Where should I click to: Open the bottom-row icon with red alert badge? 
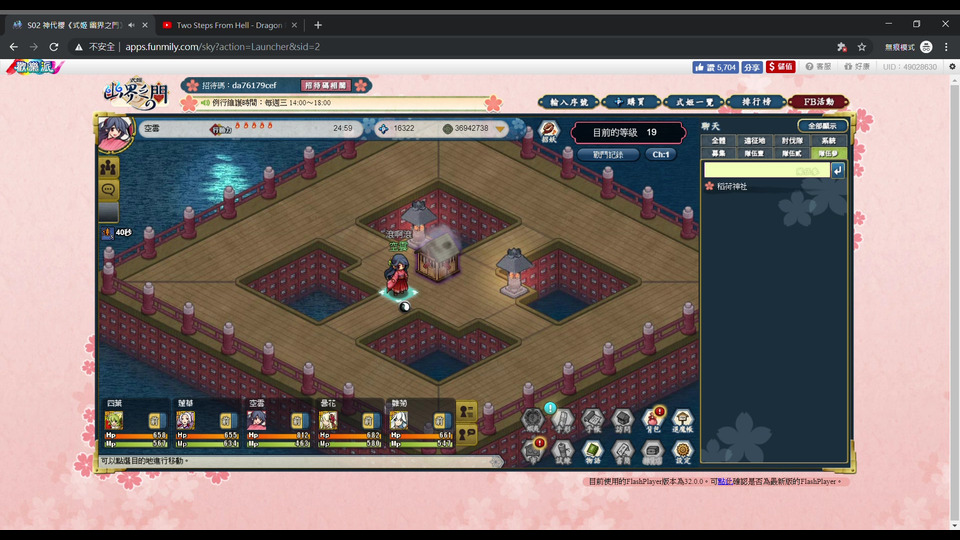533,452
